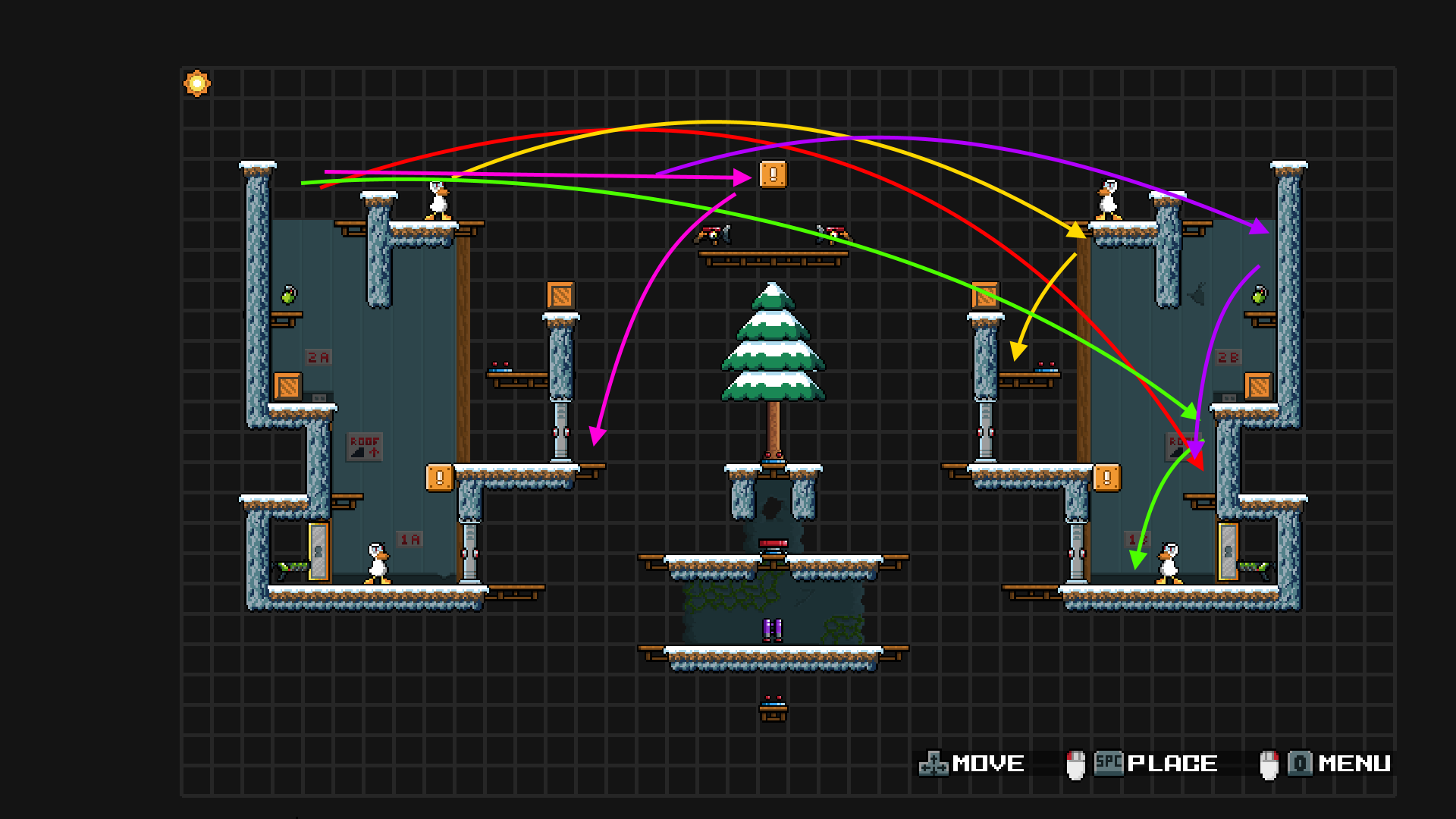Select the snowy pine tree
This screenshot has width=1456, height=819.
pyautogui.click(x=773, y=345)
